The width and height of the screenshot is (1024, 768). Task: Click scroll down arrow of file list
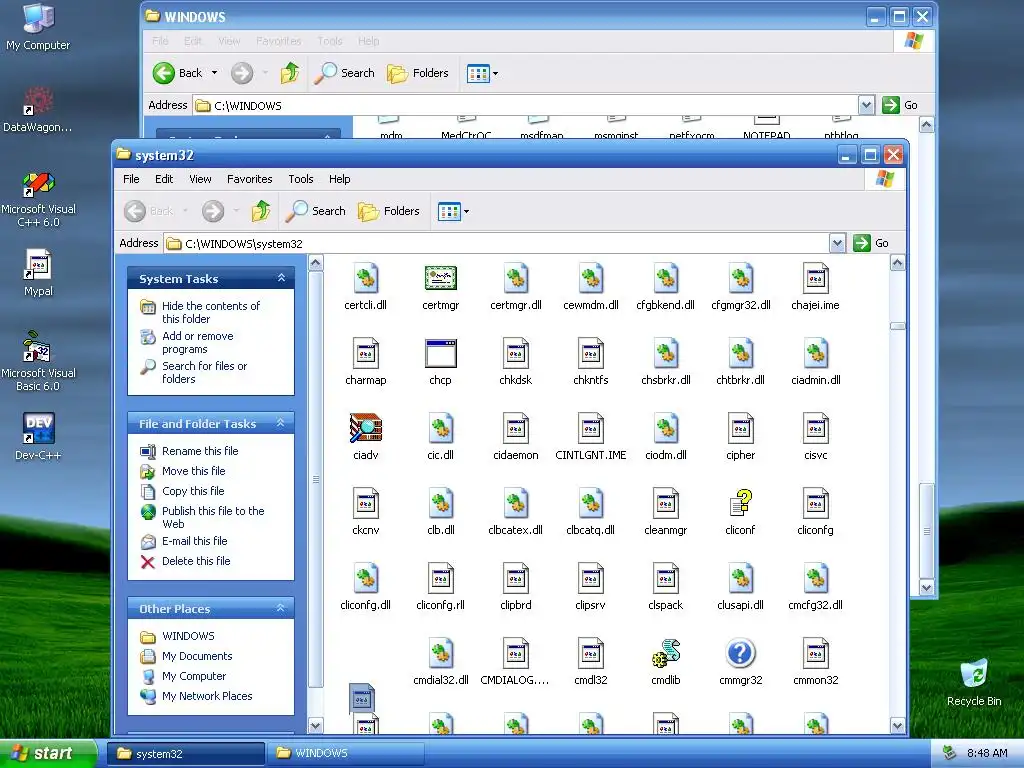pos(897,726)
